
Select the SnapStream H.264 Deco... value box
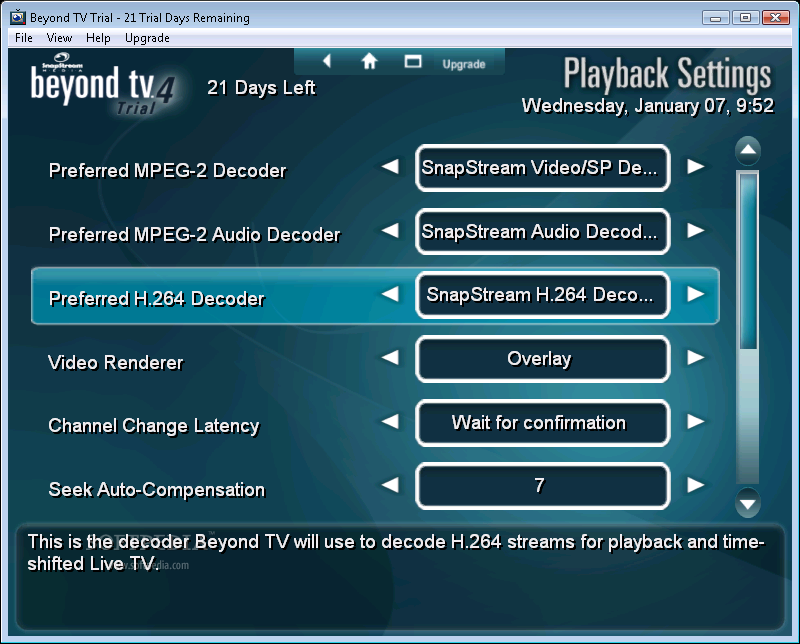point(542,295)
